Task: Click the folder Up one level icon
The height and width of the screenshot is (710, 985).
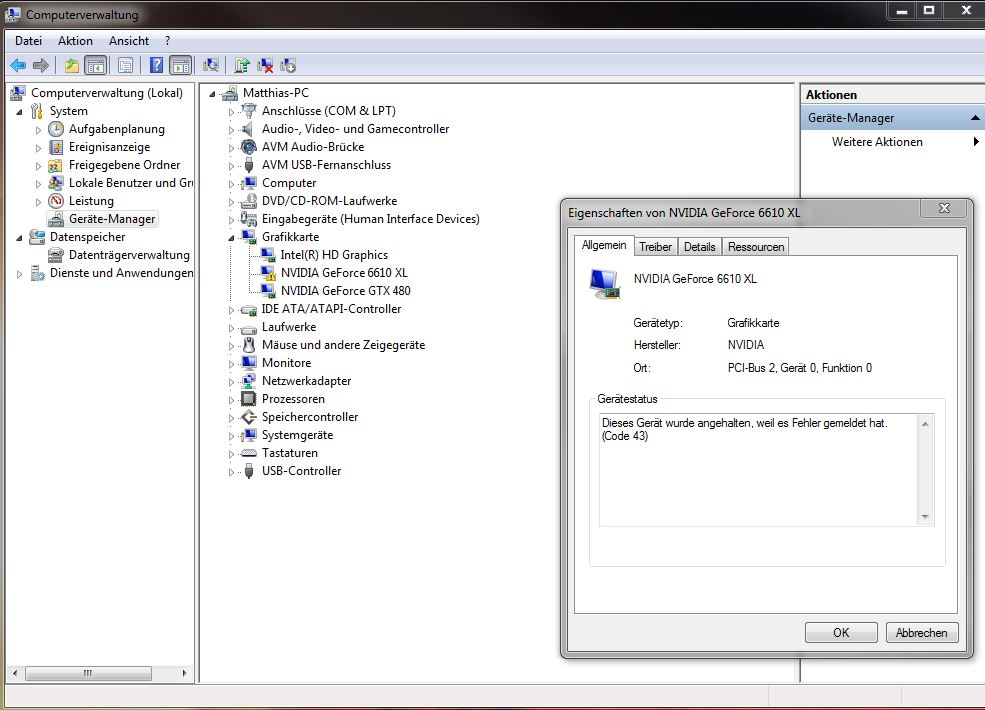Action: (x=72, y=65)
